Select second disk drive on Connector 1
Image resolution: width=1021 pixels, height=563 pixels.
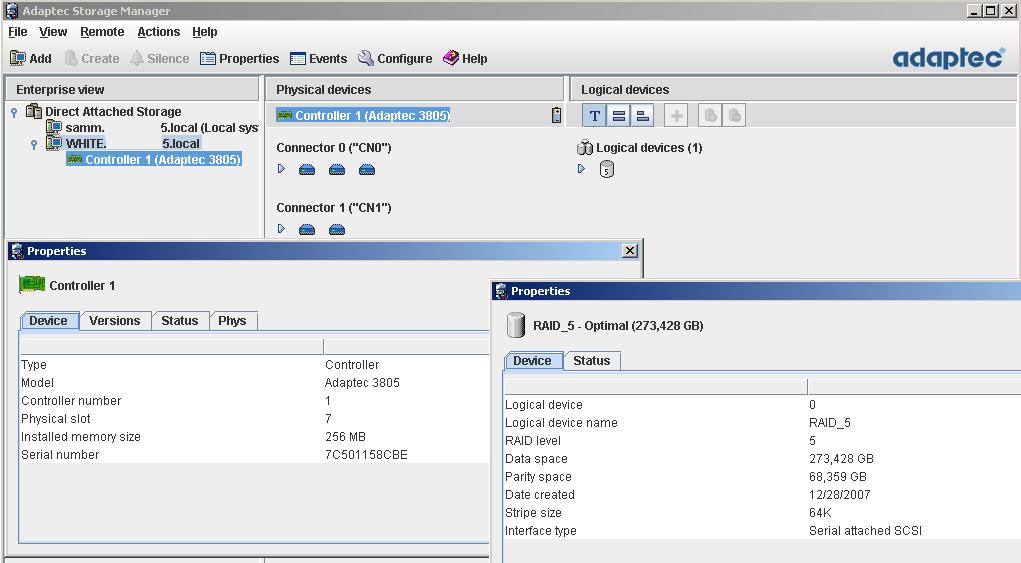coord(337,230)
